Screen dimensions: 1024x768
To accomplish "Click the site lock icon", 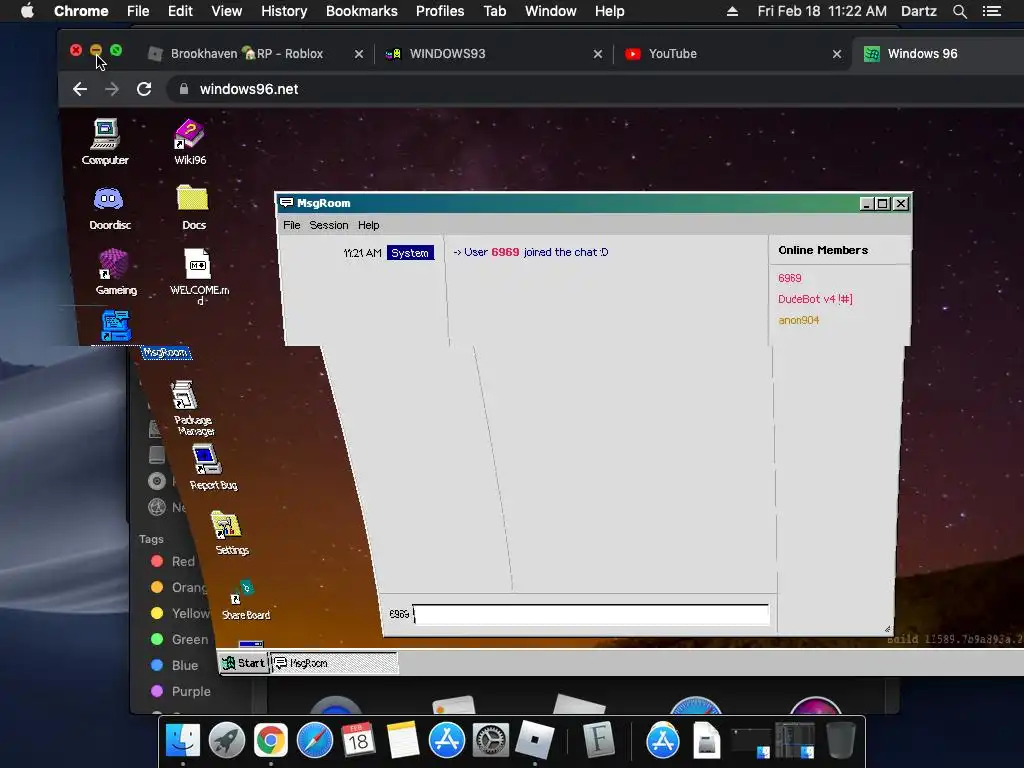I will coord(184,89).
